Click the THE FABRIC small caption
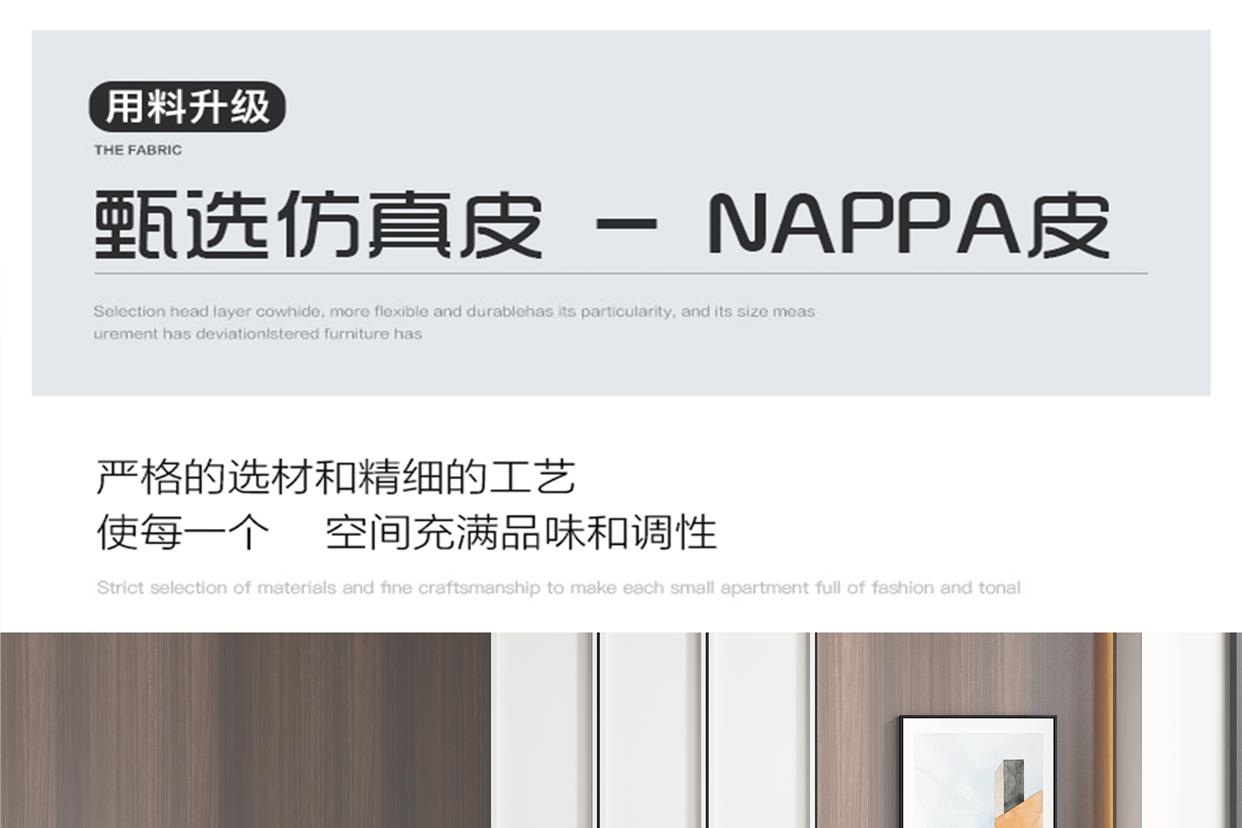1242x828 pixels. [138, 150]
